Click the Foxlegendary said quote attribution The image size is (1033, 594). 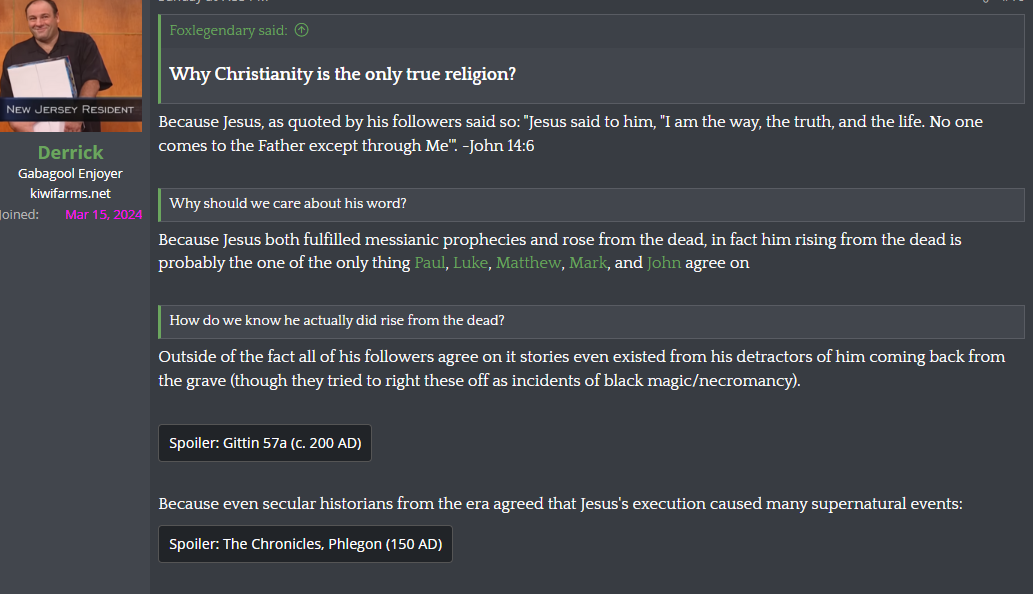229,30
